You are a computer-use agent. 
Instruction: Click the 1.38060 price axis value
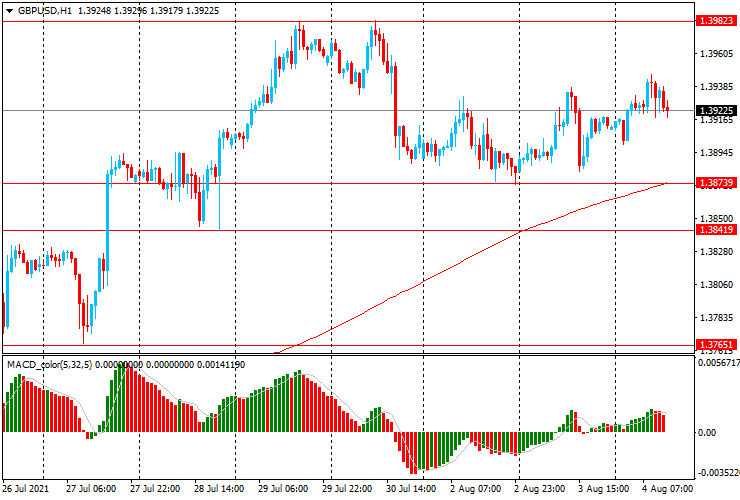click(x=717, y=285)
